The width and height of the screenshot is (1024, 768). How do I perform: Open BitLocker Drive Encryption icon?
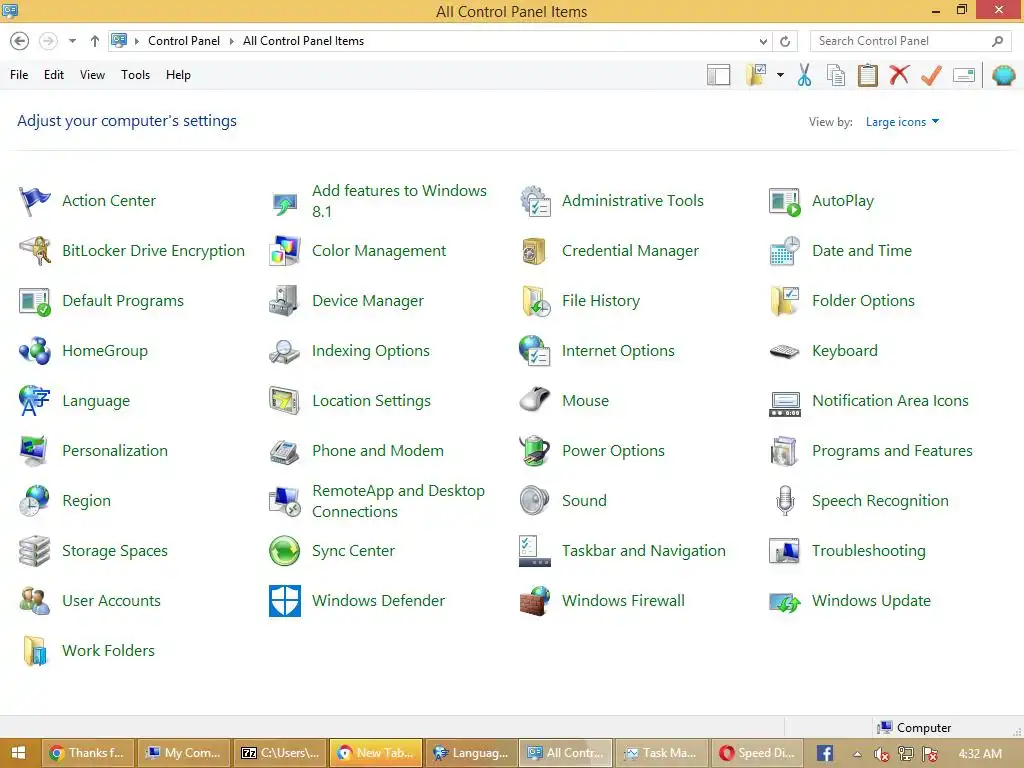coord(35,251)
